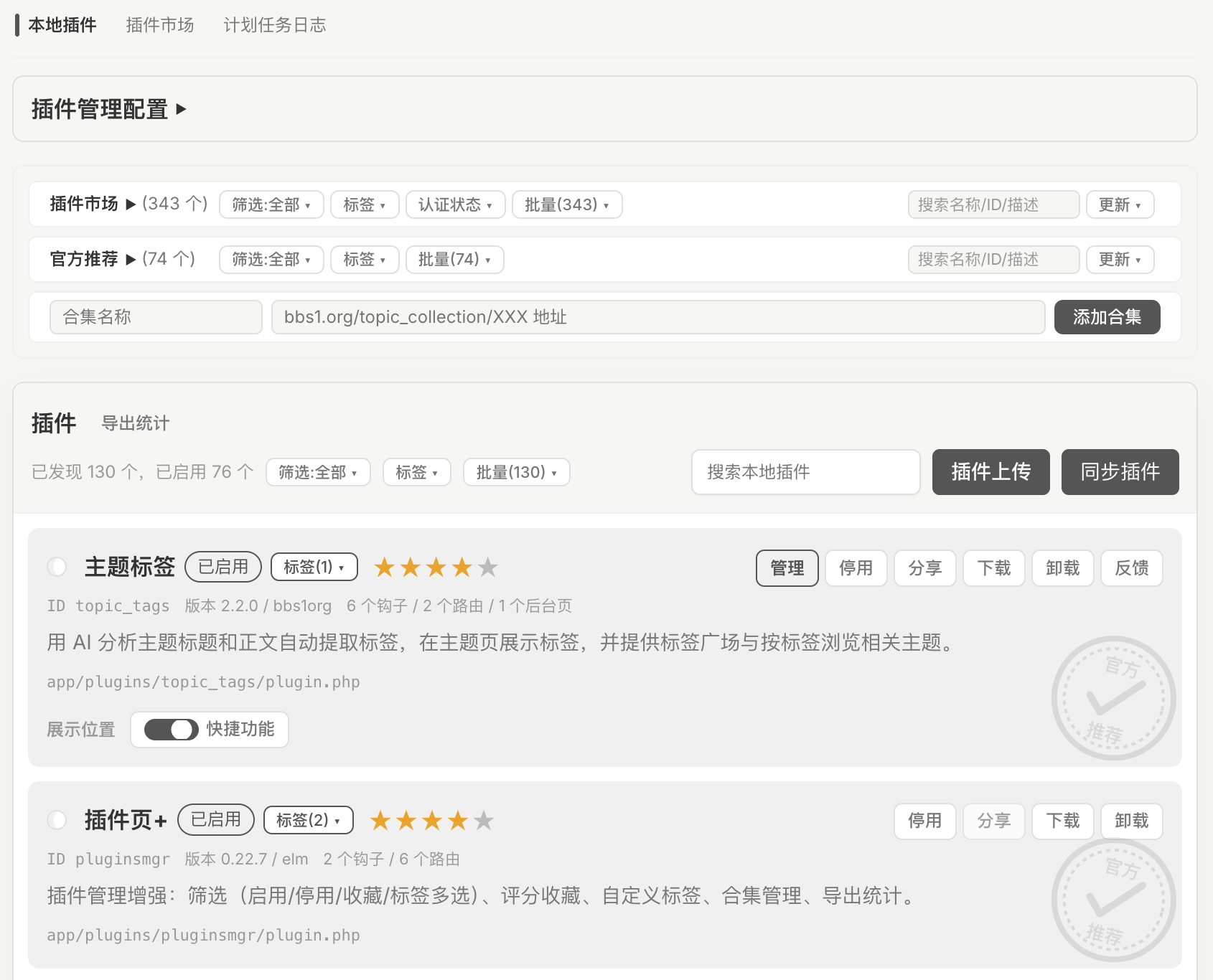This screenshot has width=1213, height=980.
Task: Rate 插件页+ plugin five stars
Action: pos(484,820)
